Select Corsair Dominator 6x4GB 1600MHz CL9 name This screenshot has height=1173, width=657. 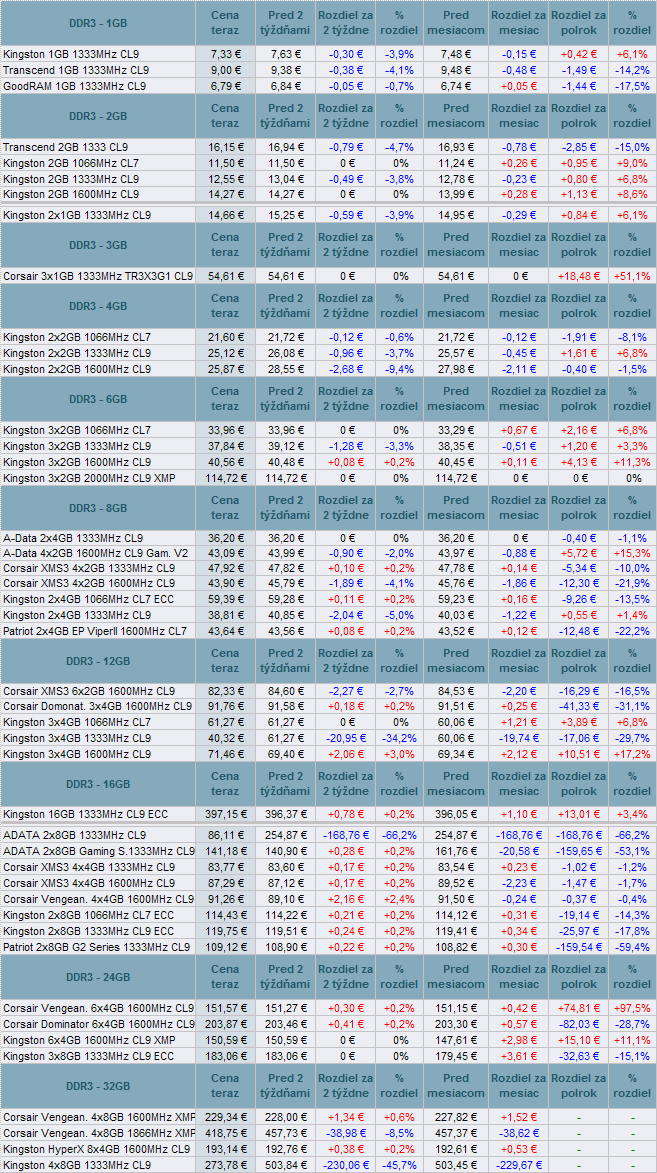pos(99,1024)
